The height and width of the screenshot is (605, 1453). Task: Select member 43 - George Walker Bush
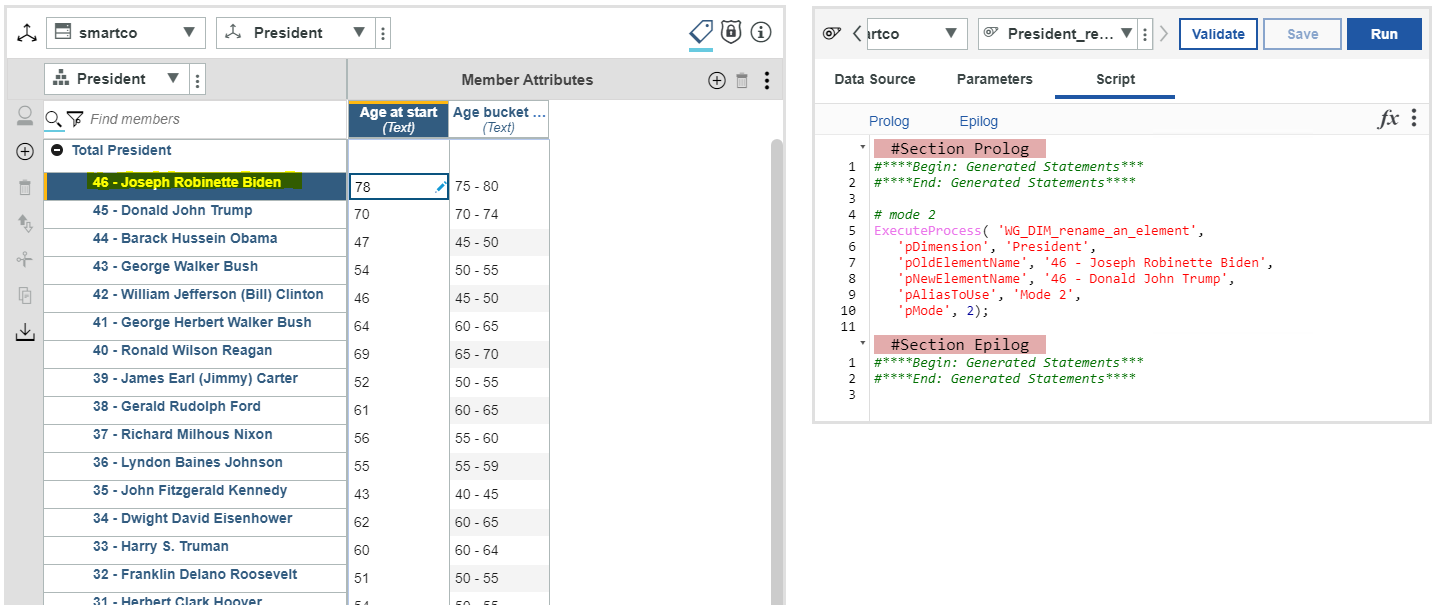pyautogui.click(x=175, y=267)
